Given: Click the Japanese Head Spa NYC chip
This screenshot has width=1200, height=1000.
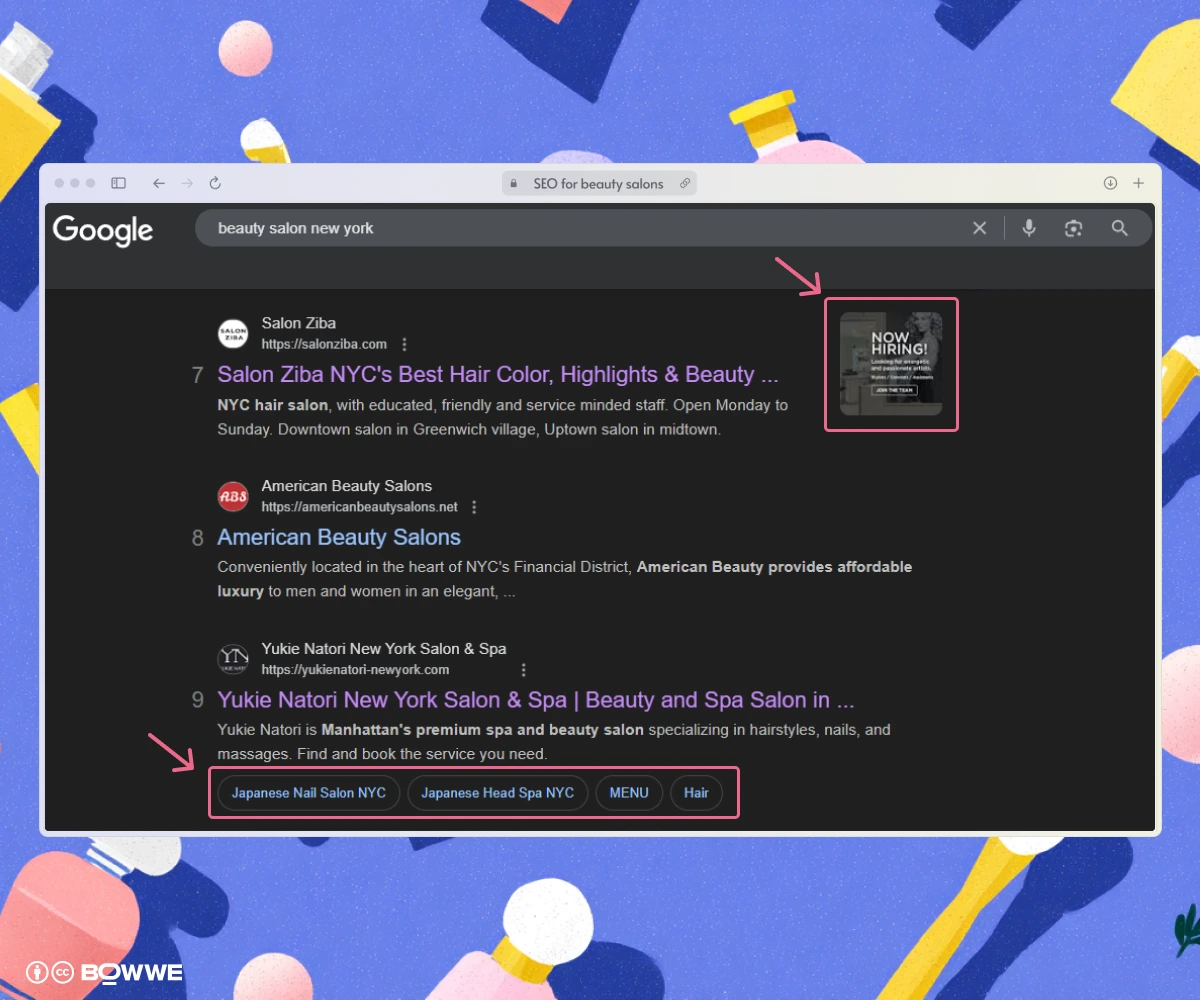Looking at the screenshot, I should [498, 793].
